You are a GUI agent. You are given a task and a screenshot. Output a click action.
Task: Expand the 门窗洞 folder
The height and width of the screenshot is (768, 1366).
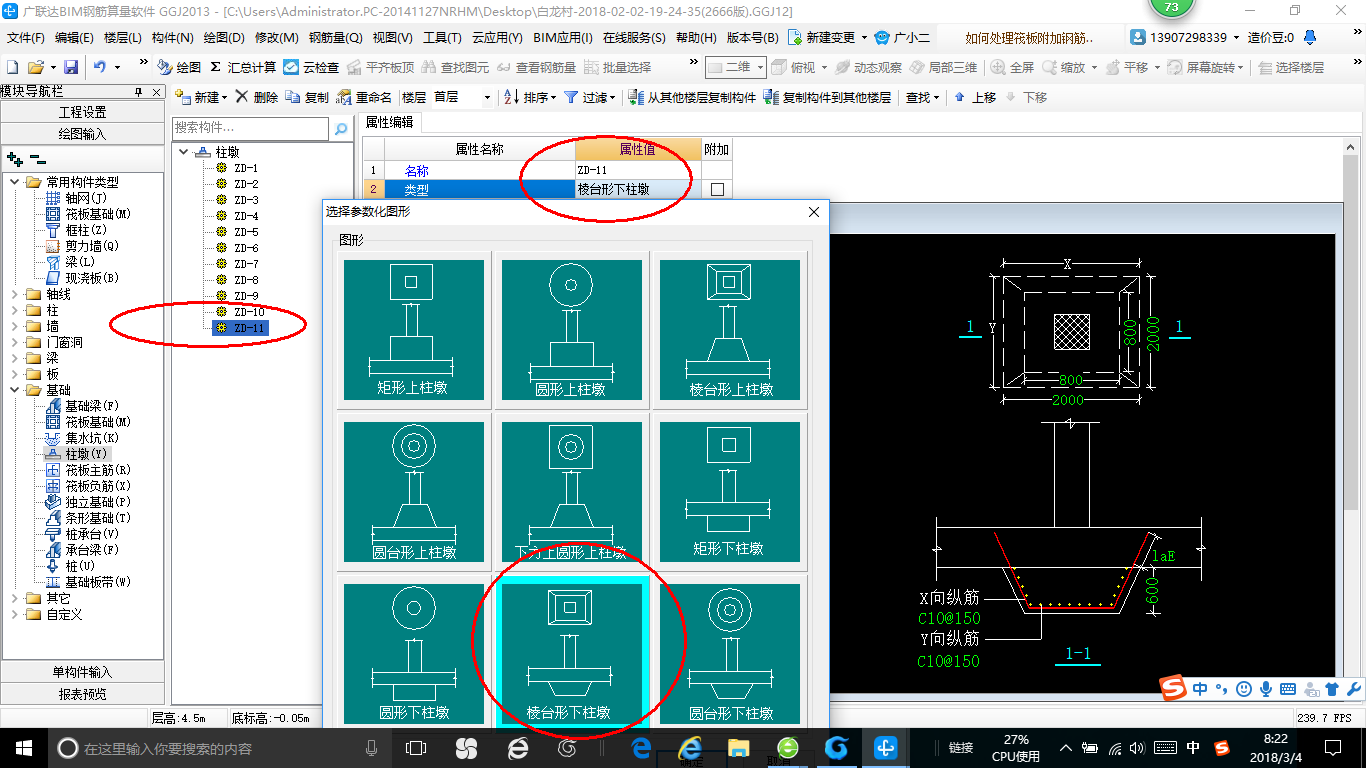(x=15, y=342)
